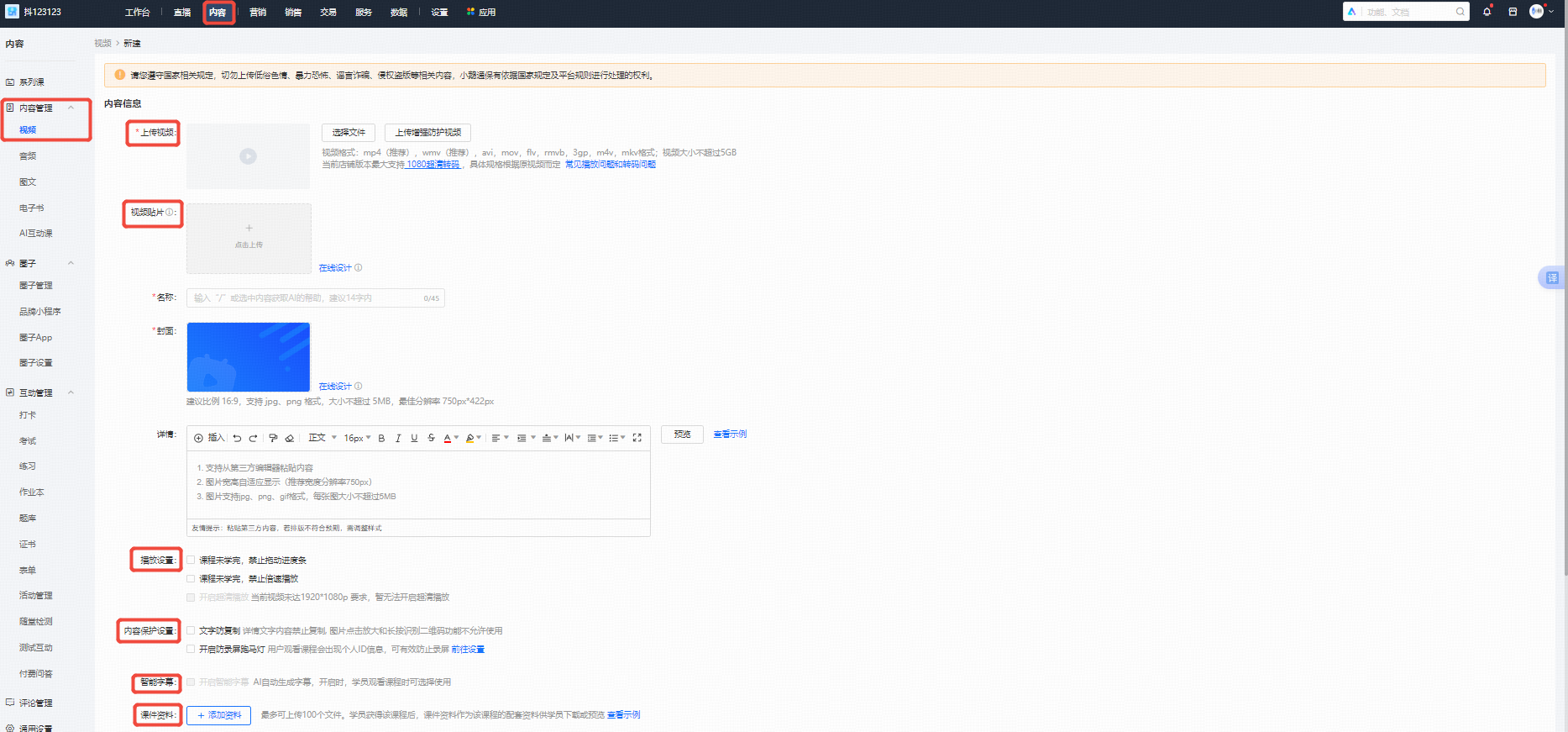Click the 选择文件 button
The height and width of the screenshot is (732, 1568).
coord(349,133)
